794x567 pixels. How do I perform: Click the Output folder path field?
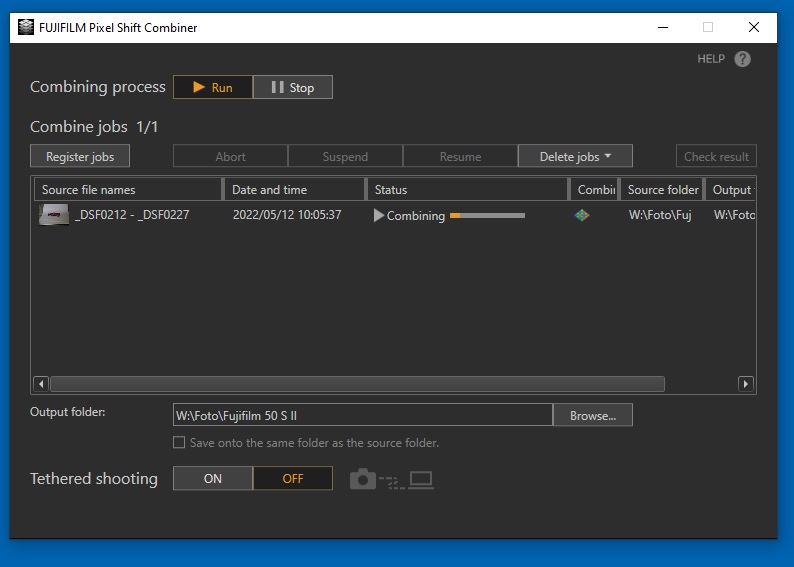[363, 415]
